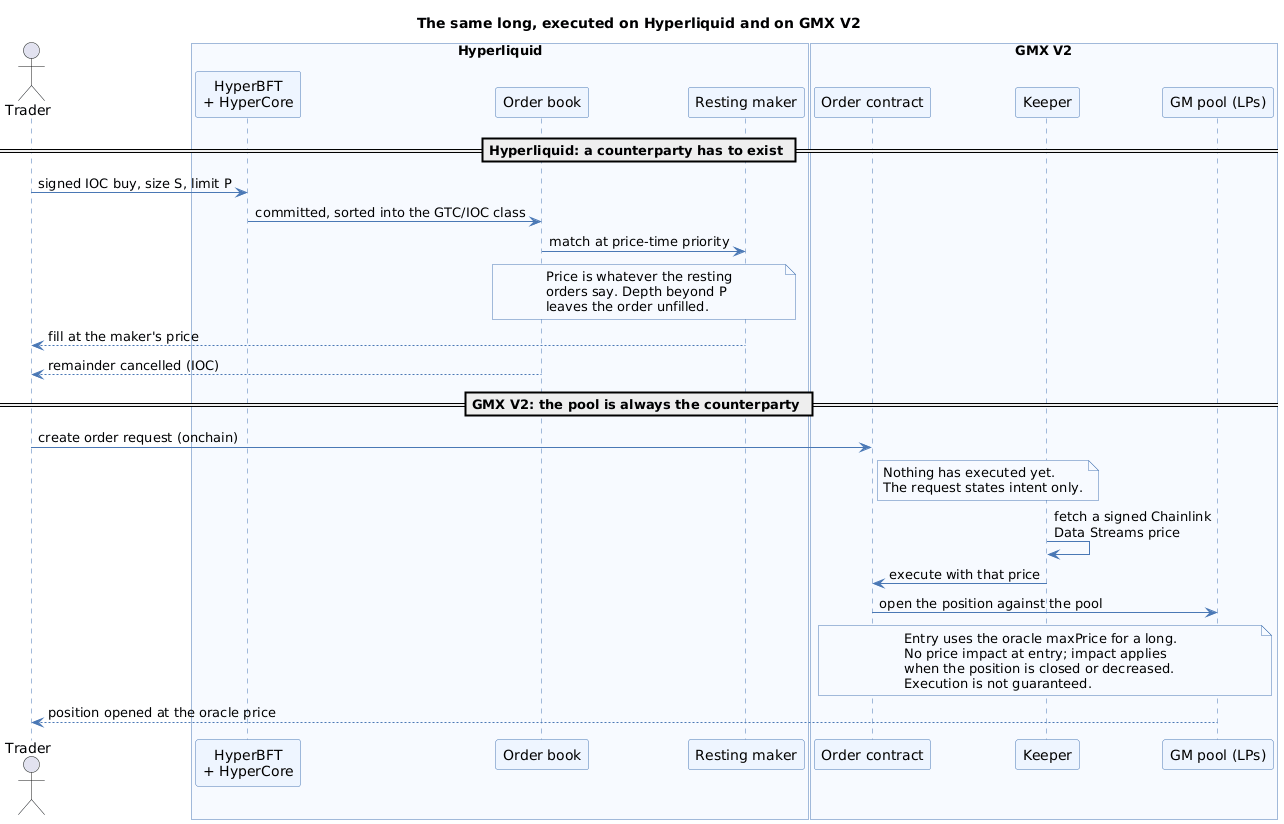The image size is (1284, 824).
Task: Click the bottom Order contract box
Action: click(872, 754)
